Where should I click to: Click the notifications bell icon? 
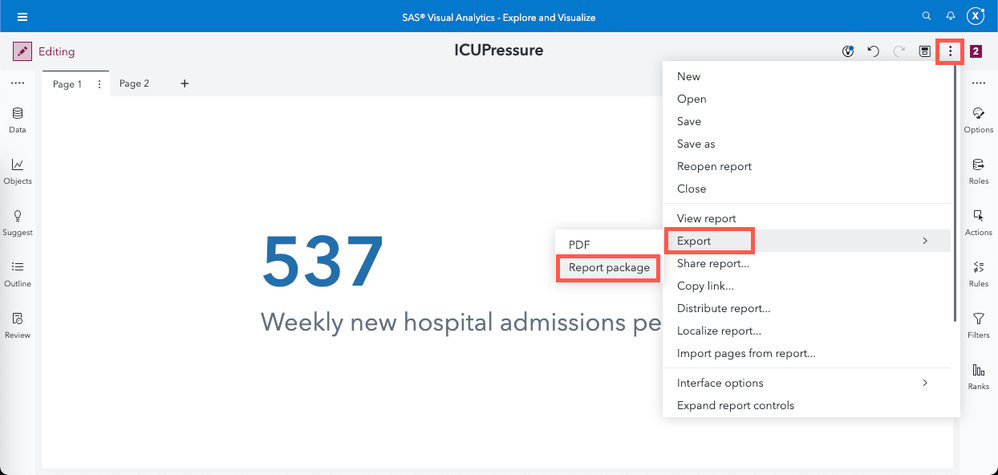click(x=950, y=16)
